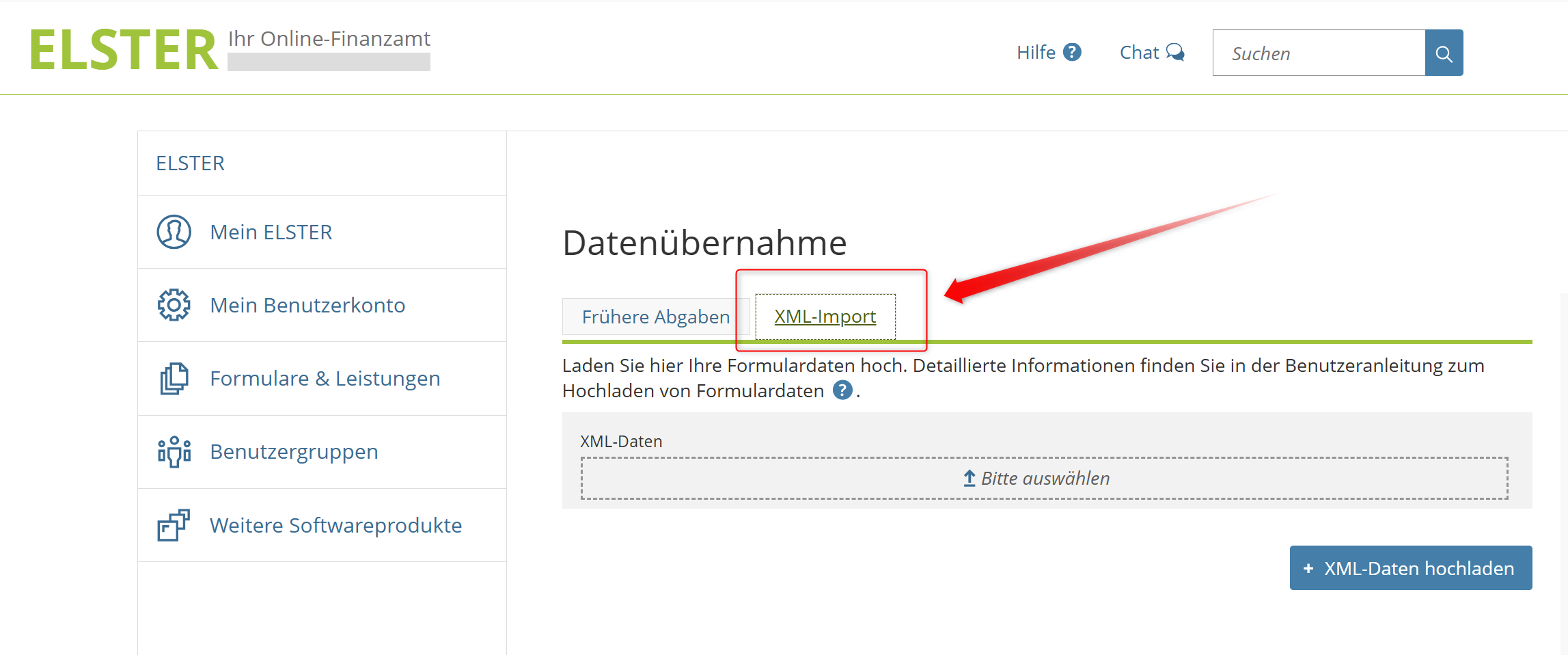This screenshot has height=655, width=1568.
Task: Click the upload arrow icon in XML-Daten
Action: [x=969, y=478]
